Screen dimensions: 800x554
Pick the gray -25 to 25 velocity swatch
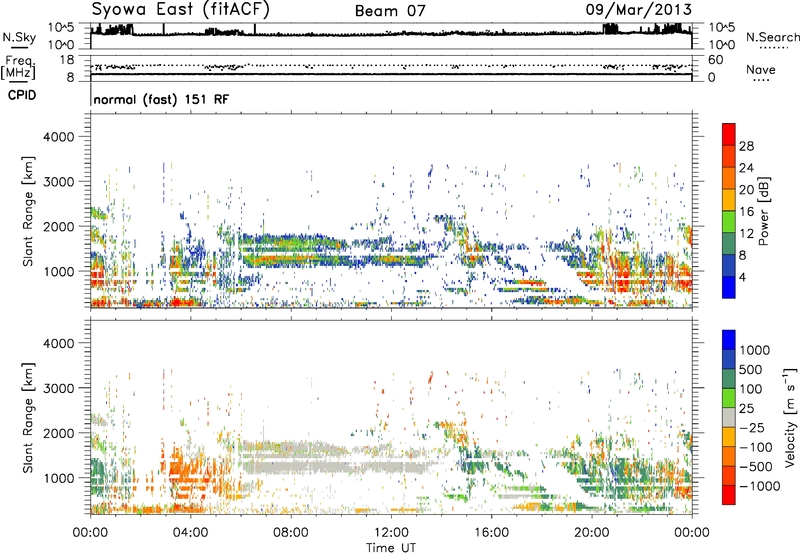(729, 418)
